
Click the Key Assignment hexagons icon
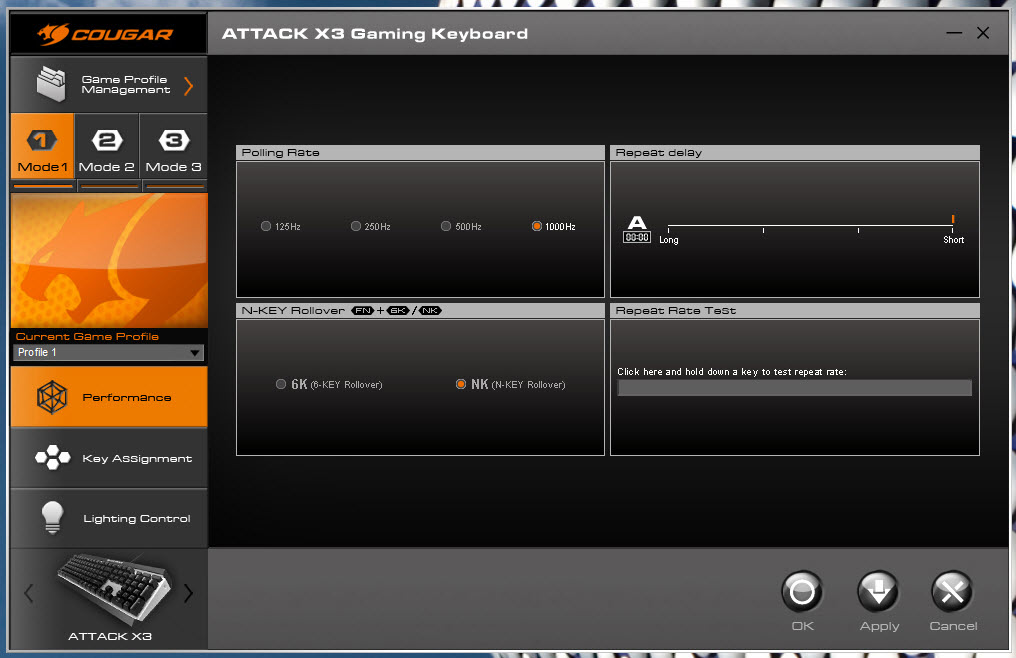52,457
